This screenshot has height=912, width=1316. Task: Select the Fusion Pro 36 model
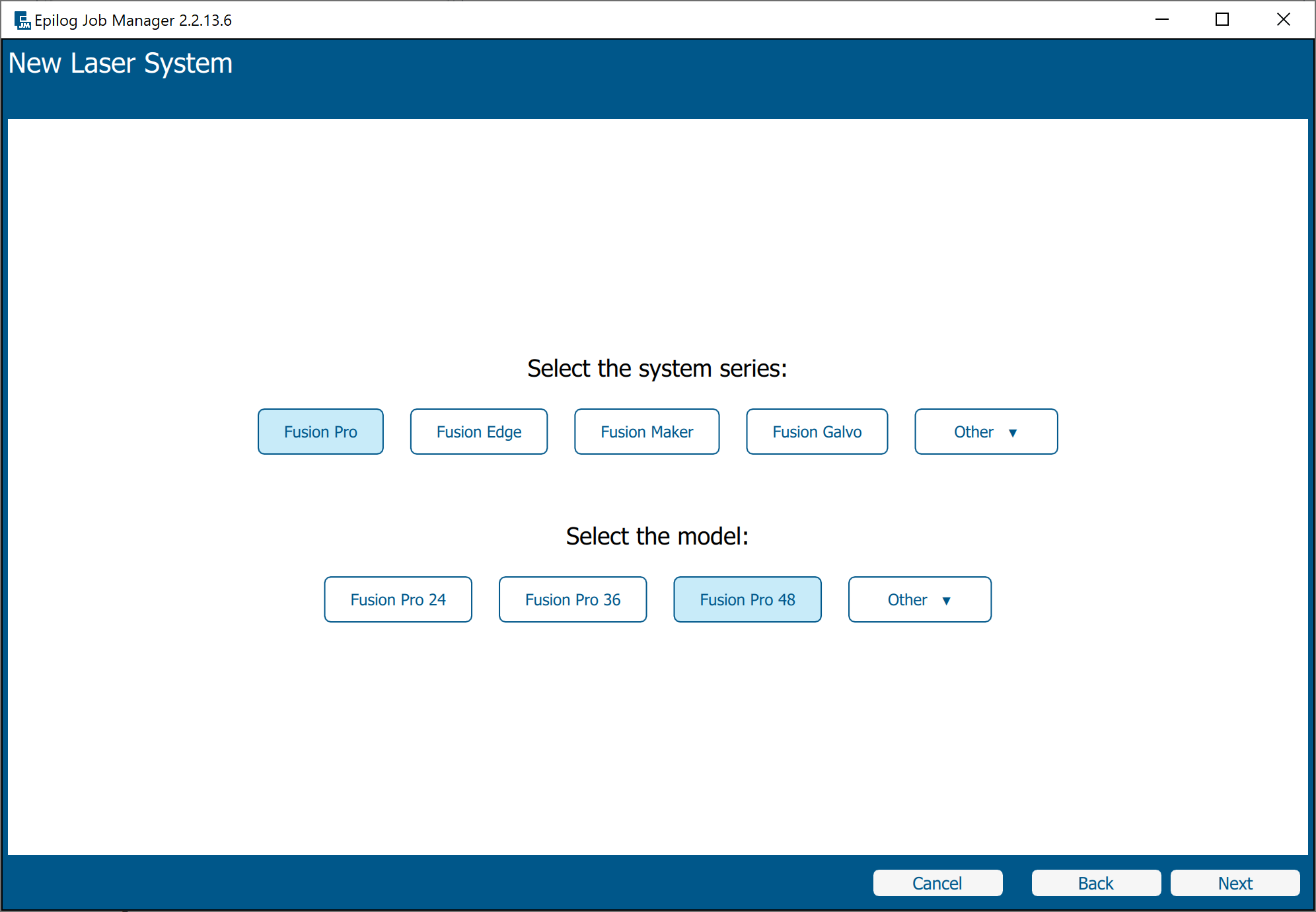coord(572,599)
